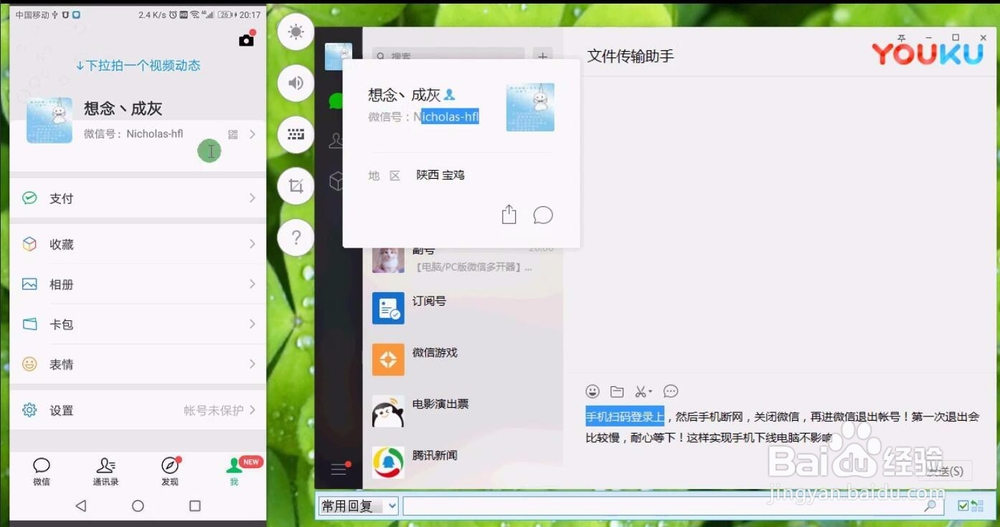Click the 陕西 宝鸡 region text
This screenshot has height=527, width=1000.
pyautogui.click(x=440, y=175)
